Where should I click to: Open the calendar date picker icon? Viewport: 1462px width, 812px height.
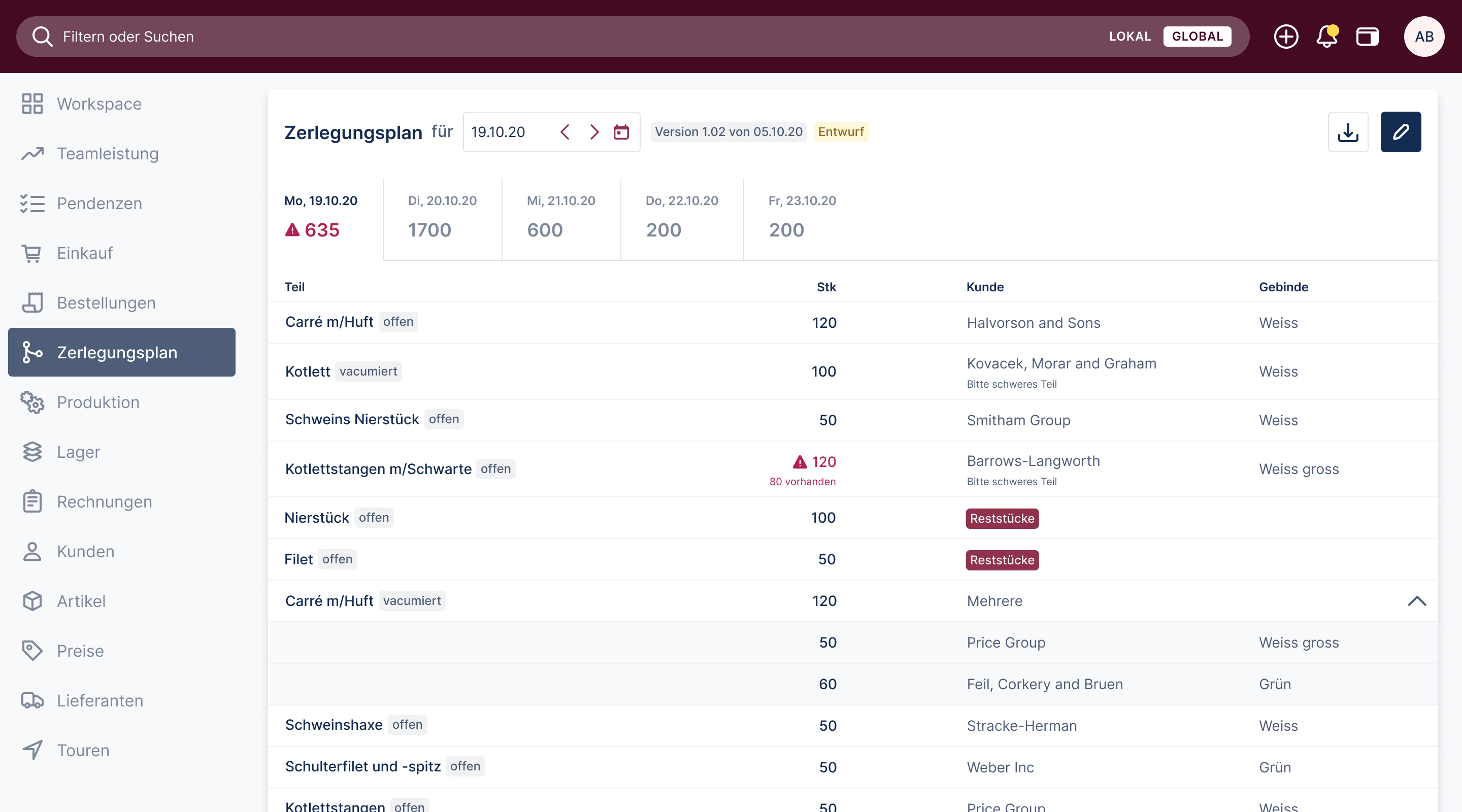click(621, 132)
